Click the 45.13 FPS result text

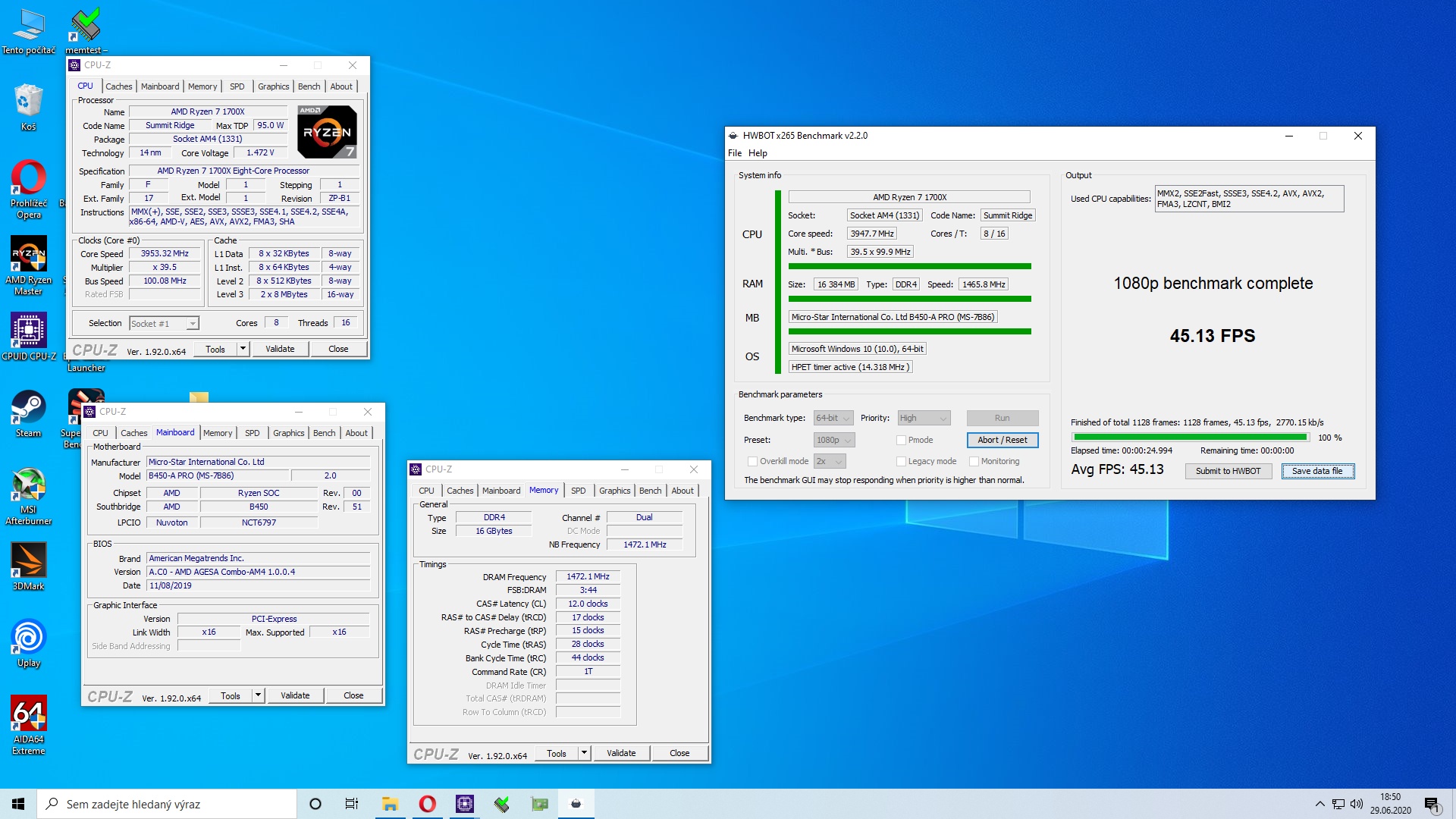click(1212, 335)
